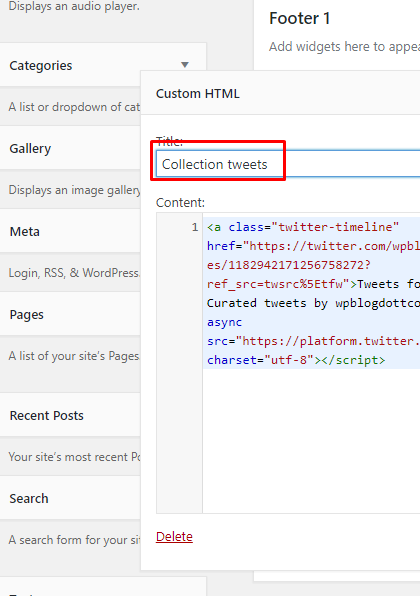Click into the Content code editor
420x596 pixels.
tap(311, 363)
